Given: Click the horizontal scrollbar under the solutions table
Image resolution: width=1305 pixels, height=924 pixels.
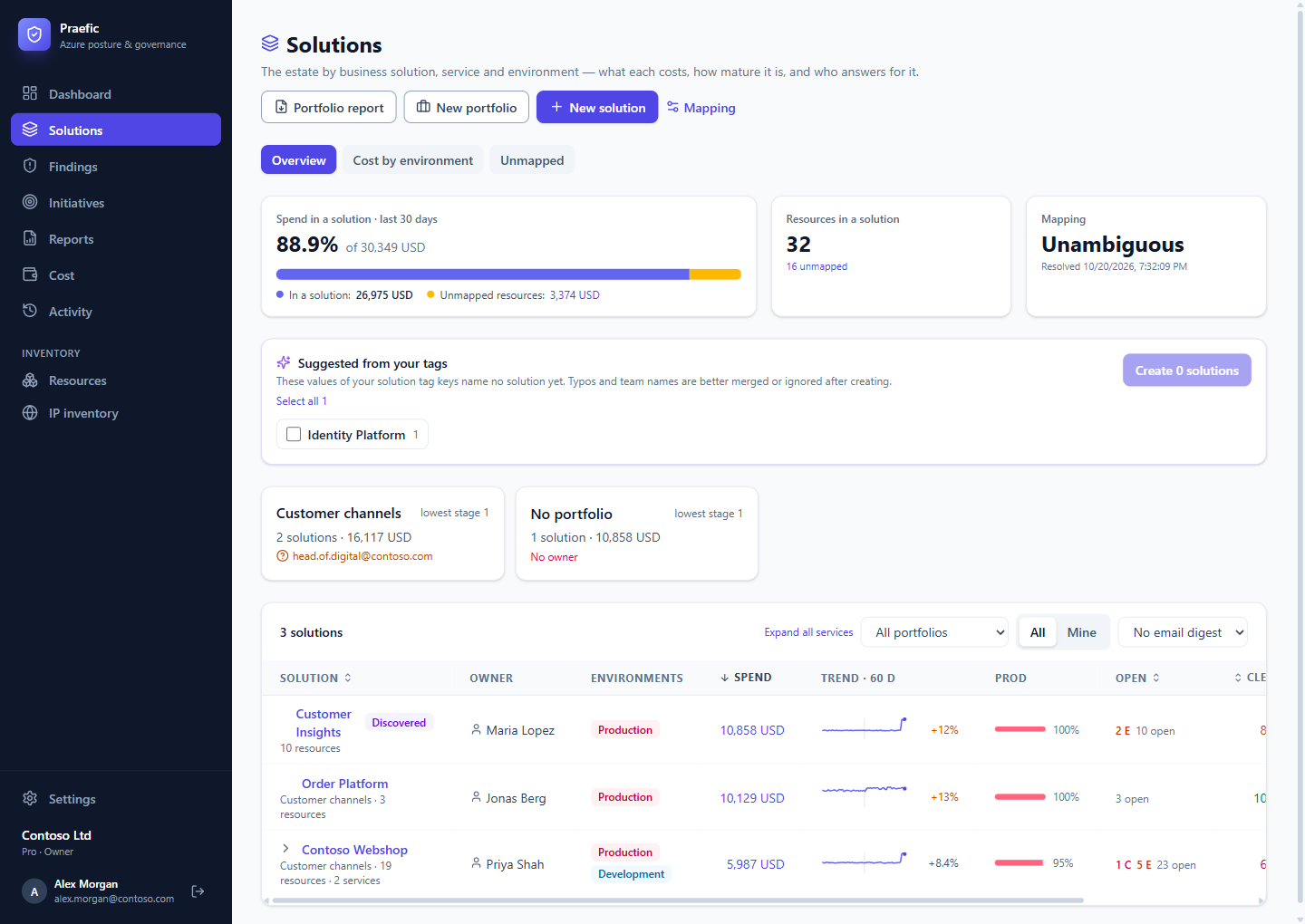Looking at the screenshot, I should point(678,900).
